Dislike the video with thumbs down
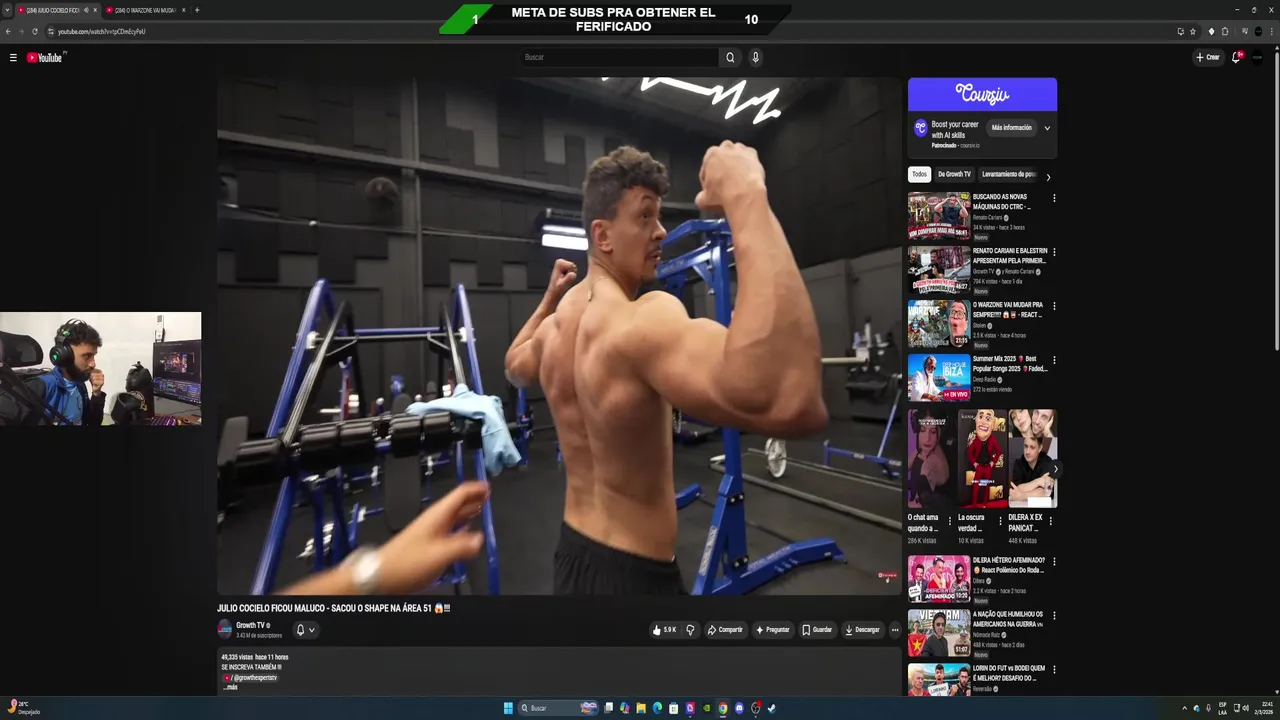Image resolution: width=1280 pixels, height=720 pixels. [x=690, y=630]
